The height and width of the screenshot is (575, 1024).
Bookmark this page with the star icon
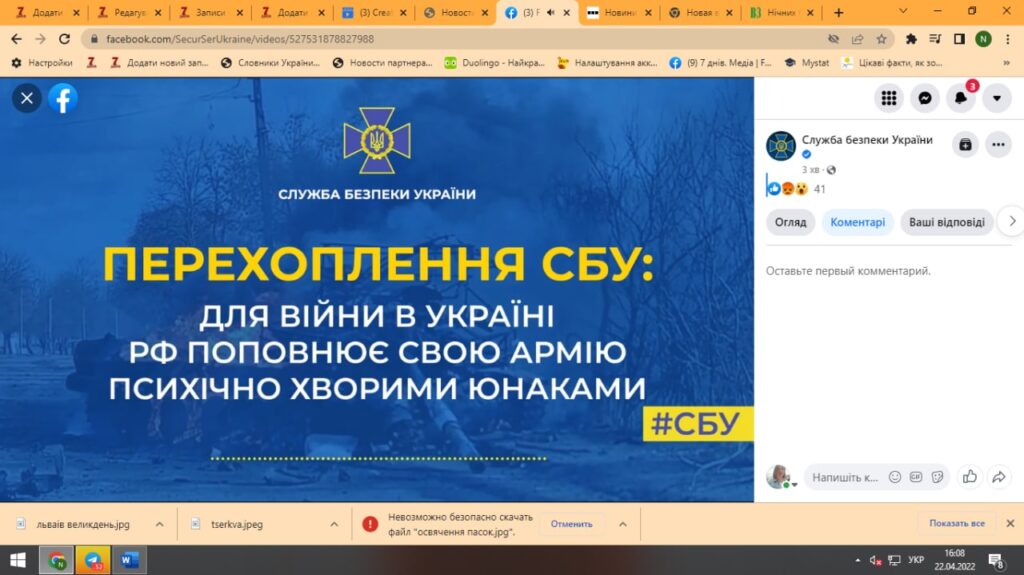point(881,39)
